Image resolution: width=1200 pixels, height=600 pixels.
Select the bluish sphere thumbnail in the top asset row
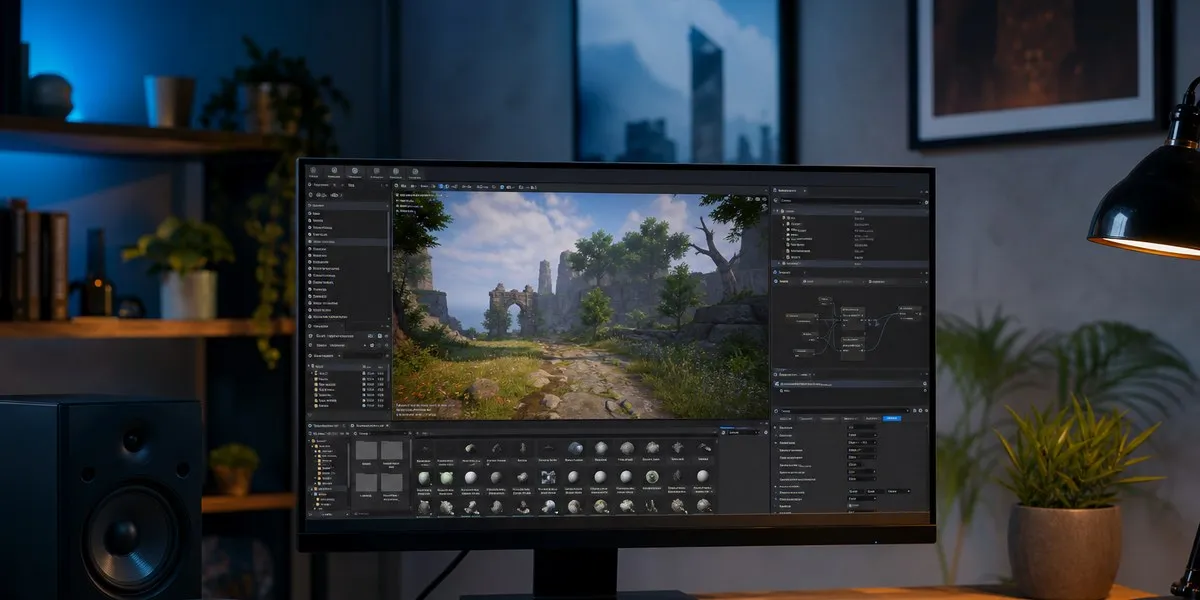[x=576, y=448]
